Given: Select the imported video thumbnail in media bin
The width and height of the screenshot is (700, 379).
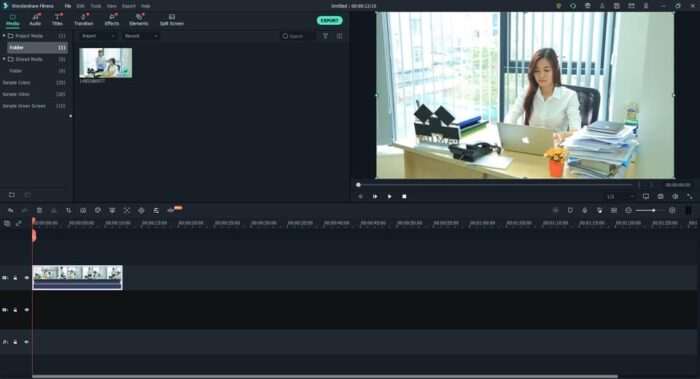Looking at the screenshot, I should [x=106, y=63].
